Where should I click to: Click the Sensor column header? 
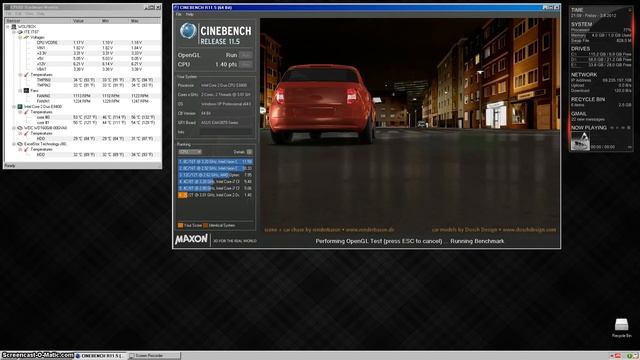(38, 20)
